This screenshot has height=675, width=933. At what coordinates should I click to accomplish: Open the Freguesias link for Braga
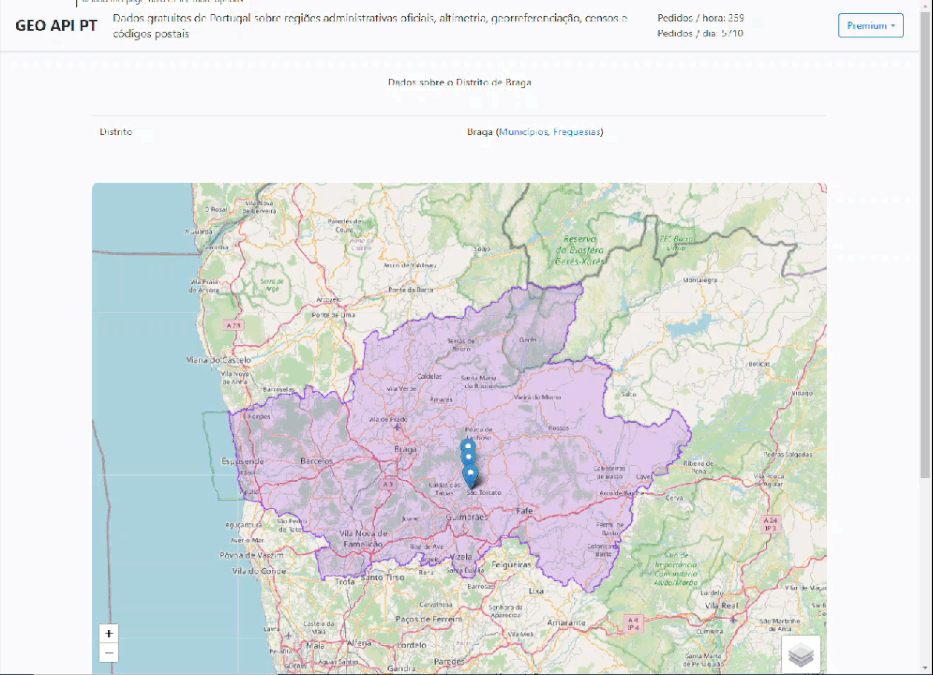click(576, 132)
